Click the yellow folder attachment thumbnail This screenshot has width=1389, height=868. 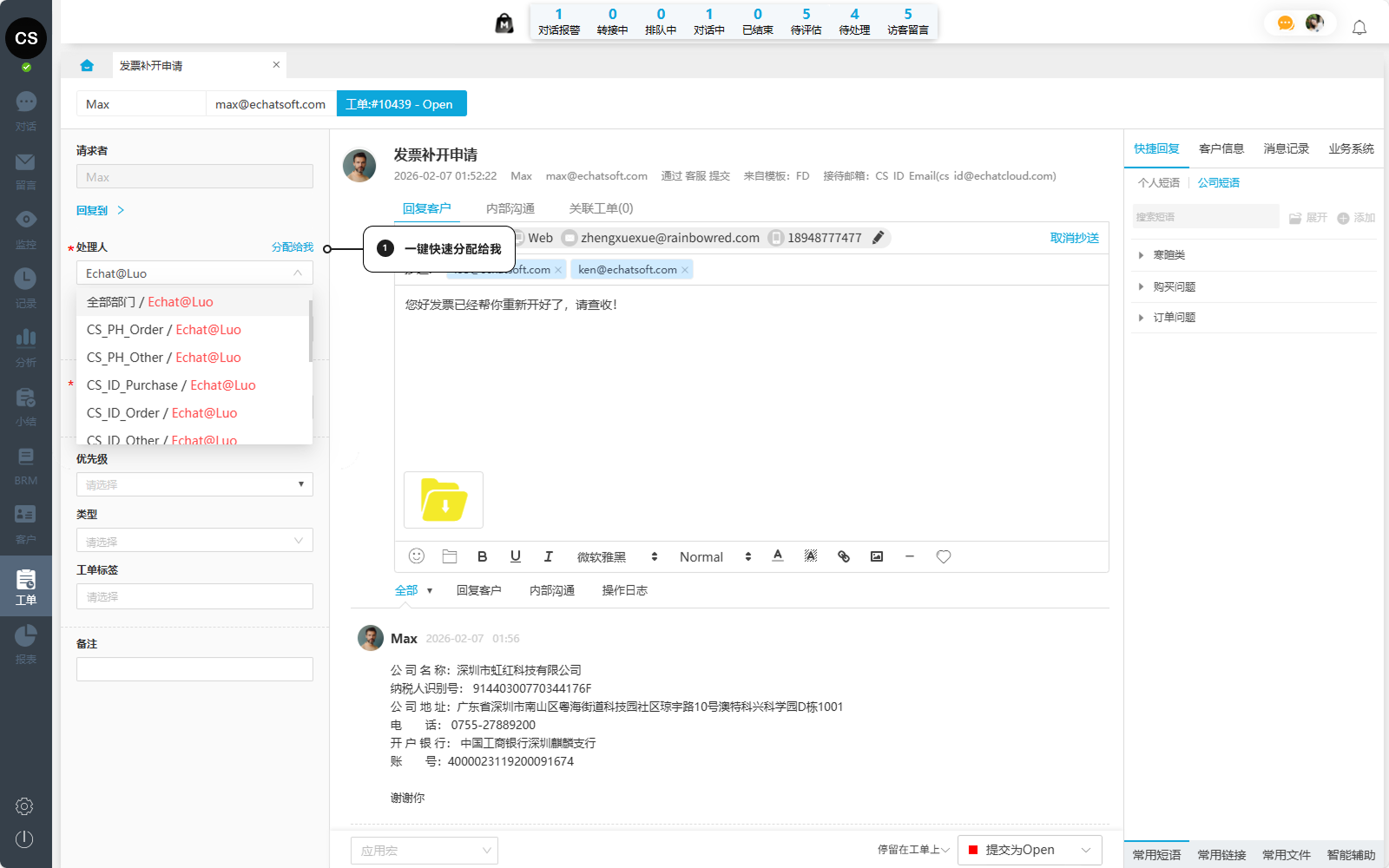pos(444,500)
